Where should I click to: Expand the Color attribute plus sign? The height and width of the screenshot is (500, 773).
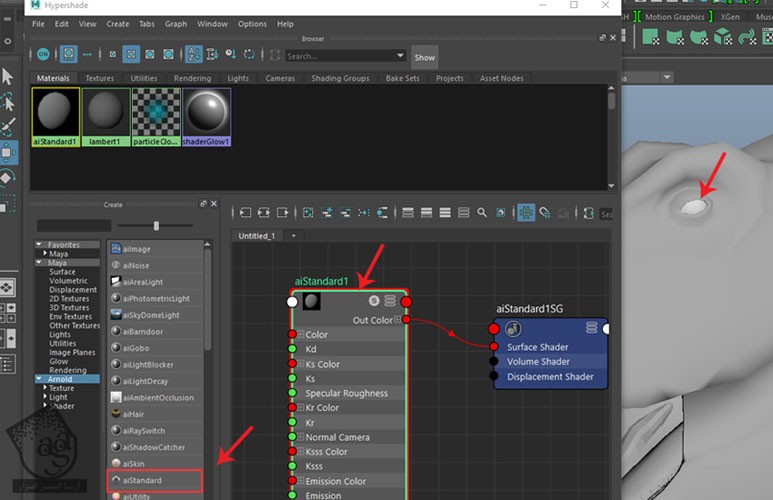[x=300, y=335]
